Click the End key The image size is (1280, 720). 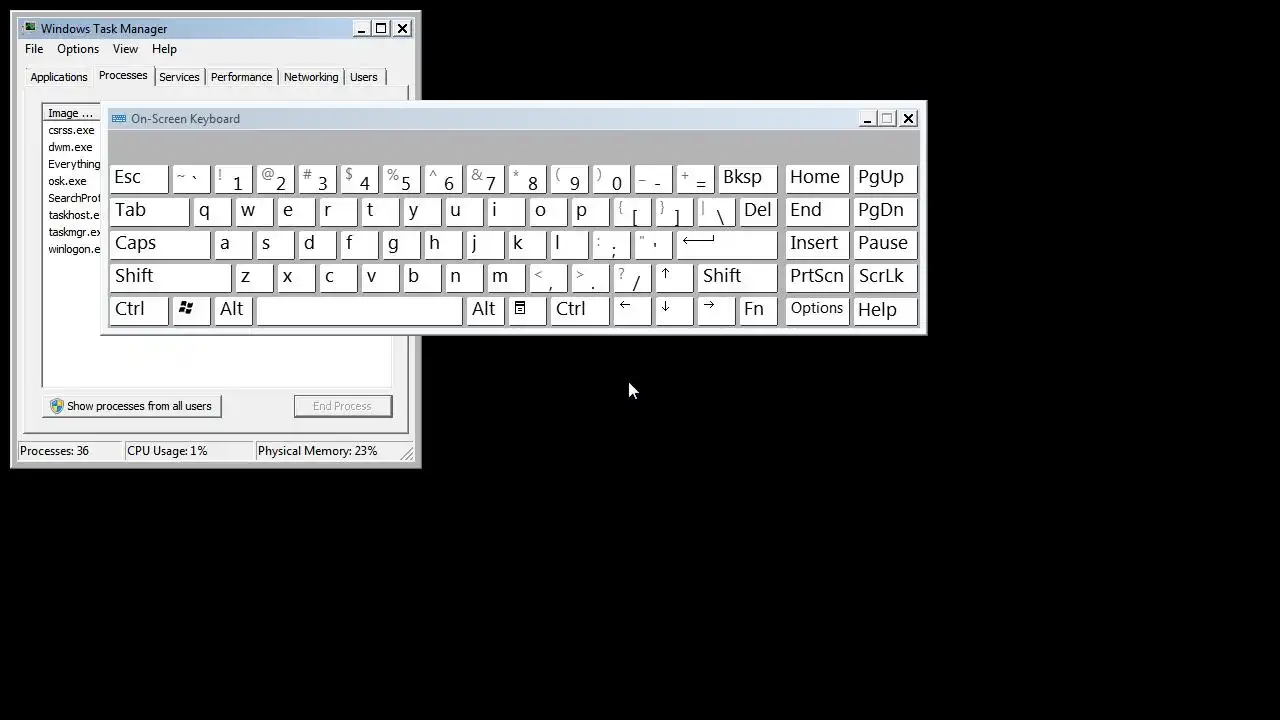(817, 211)
